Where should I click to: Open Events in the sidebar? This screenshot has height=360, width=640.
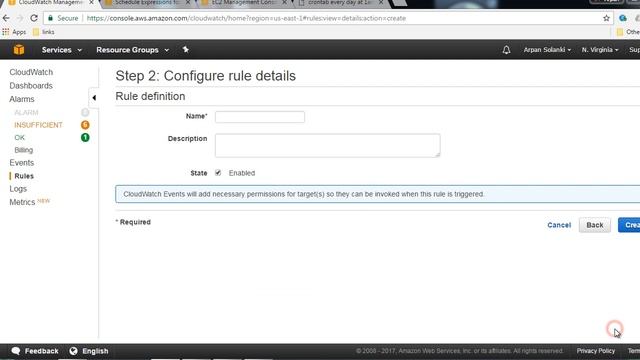[22, 163]
